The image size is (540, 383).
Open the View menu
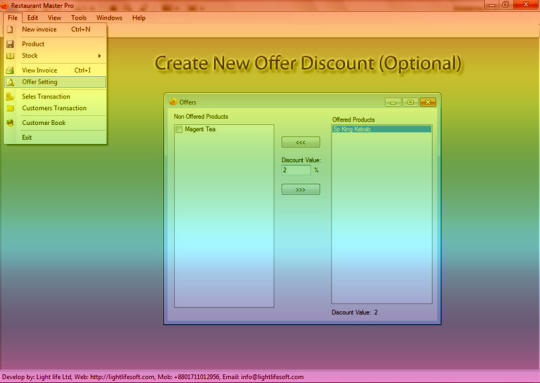coord(54,18)
